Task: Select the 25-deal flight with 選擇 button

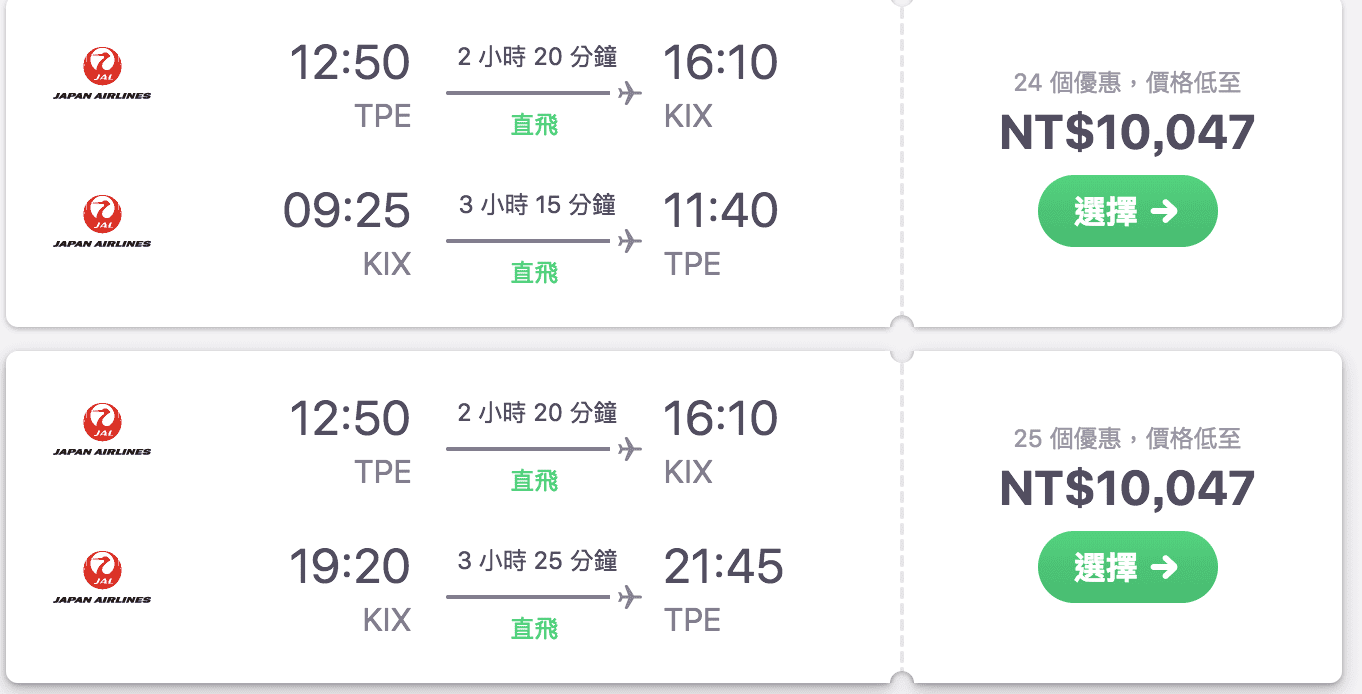Action: [1127, 567]
